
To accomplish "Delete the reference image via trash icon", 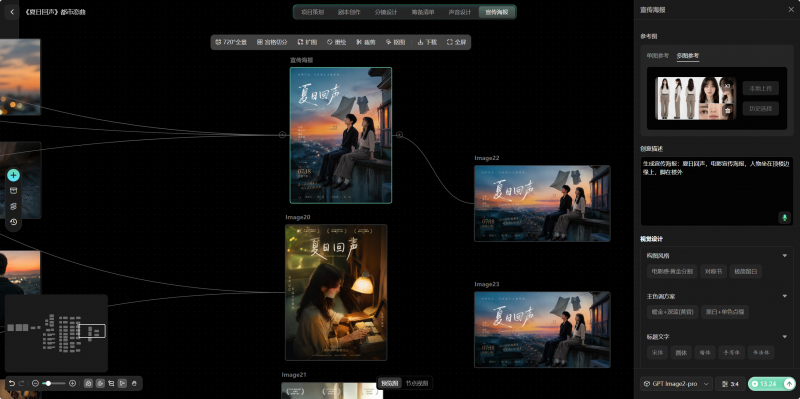I will tap(728, 110).
